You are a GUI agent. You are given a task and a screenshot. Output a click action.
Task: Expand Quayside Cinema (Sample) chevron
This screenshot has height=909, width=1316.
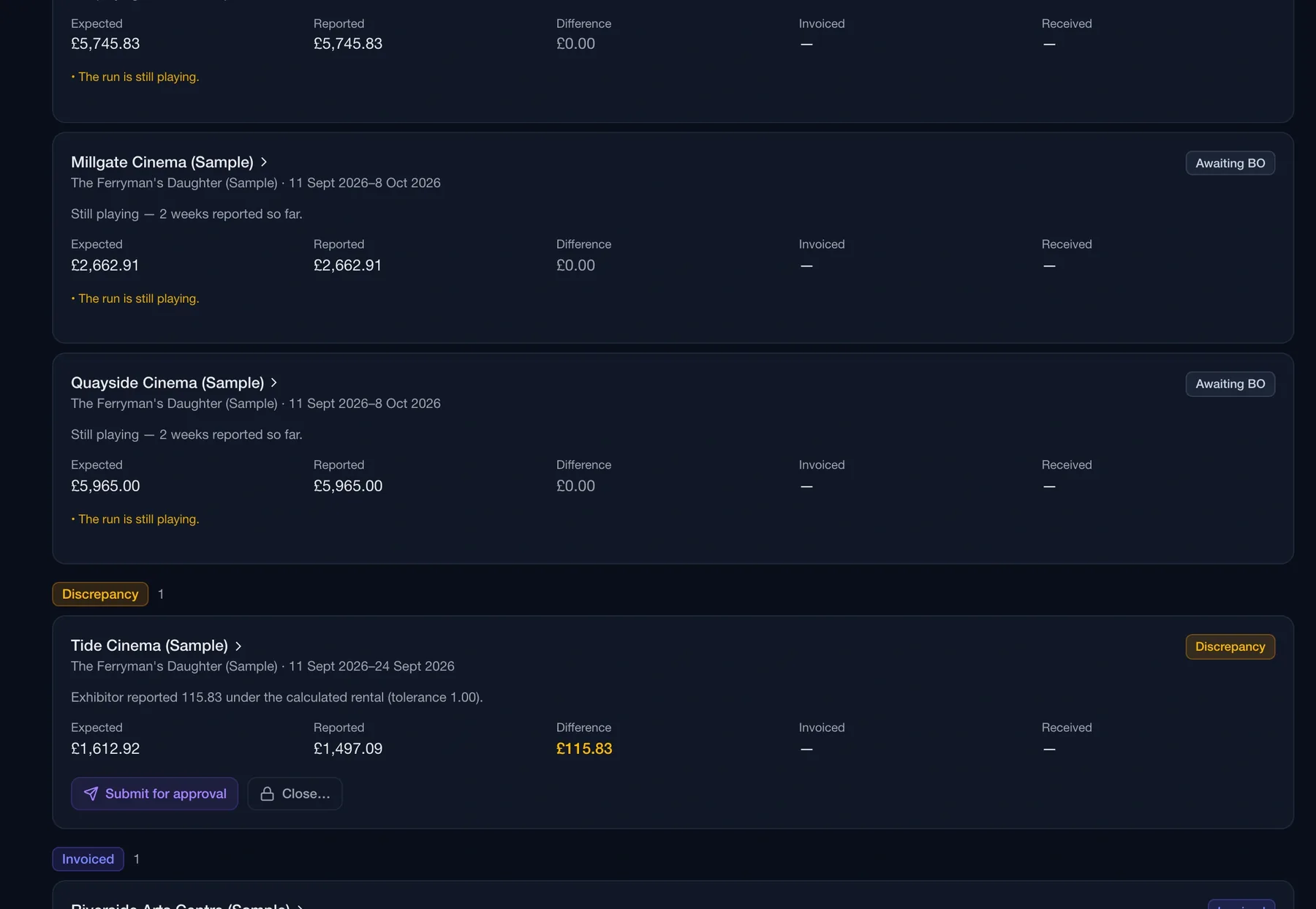[x=274, y=382]
